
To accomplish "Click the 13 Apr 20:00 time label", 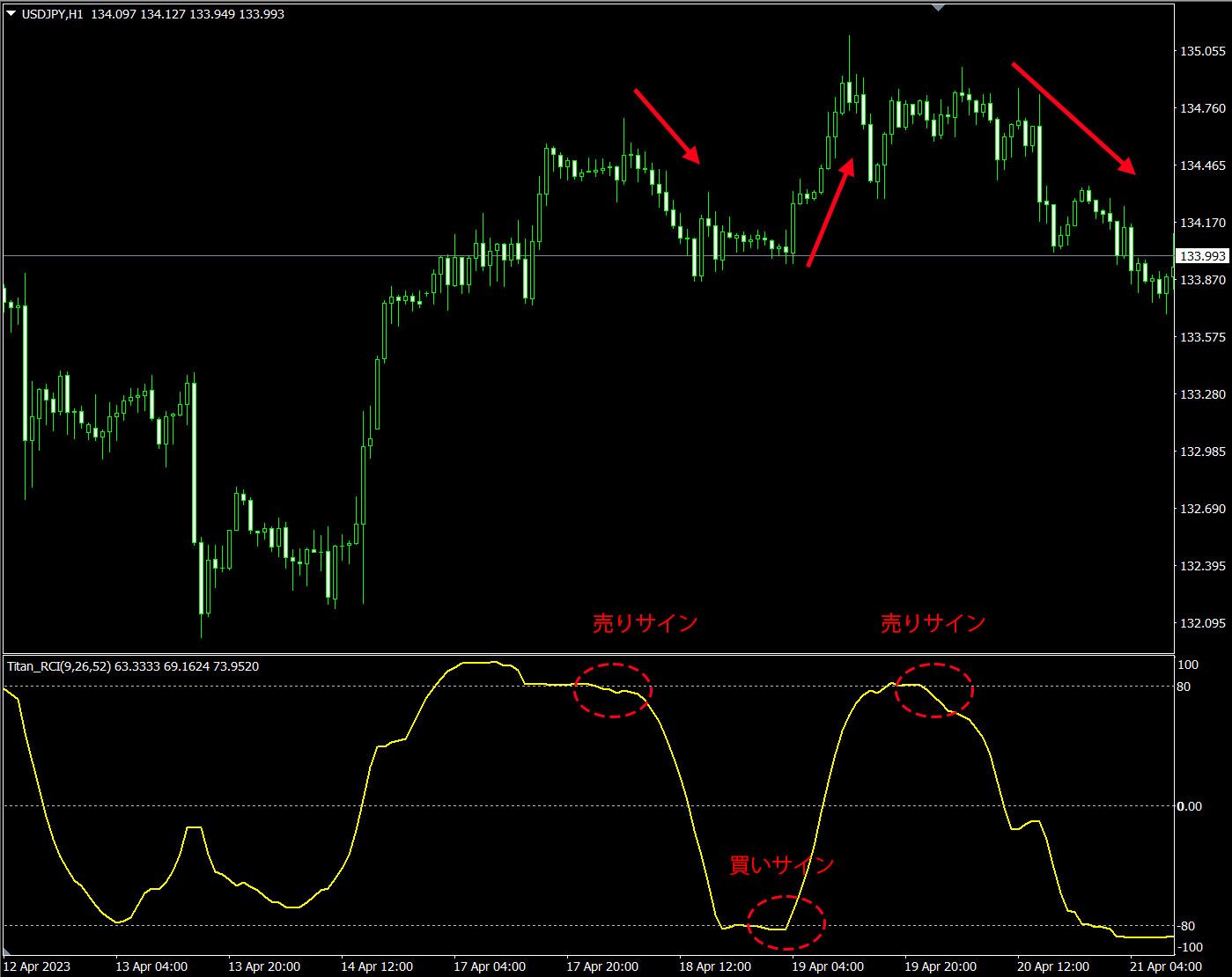I will (x=264, y=966).
